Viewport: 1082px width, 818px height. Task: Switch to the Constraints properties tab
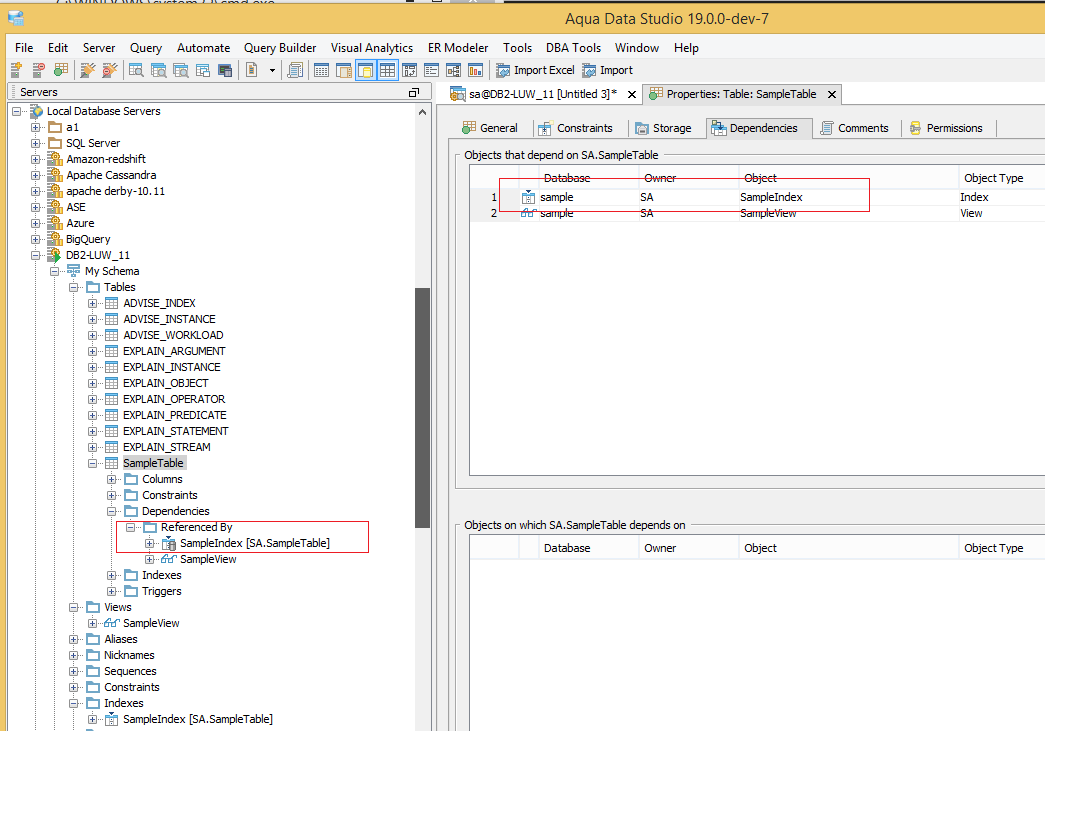coord(576,128)
